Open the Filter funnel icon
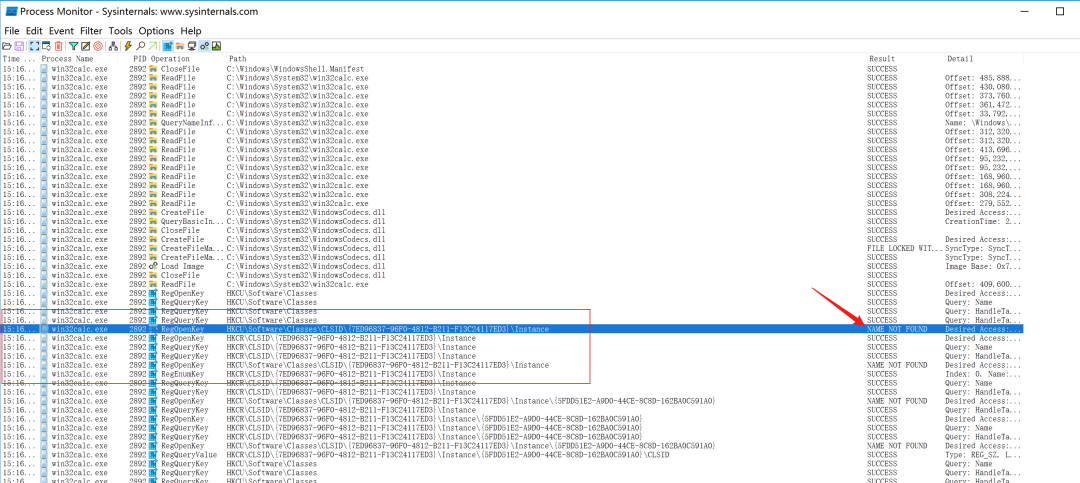Screen dimensions: 1080x483 [x=74, y=46]
